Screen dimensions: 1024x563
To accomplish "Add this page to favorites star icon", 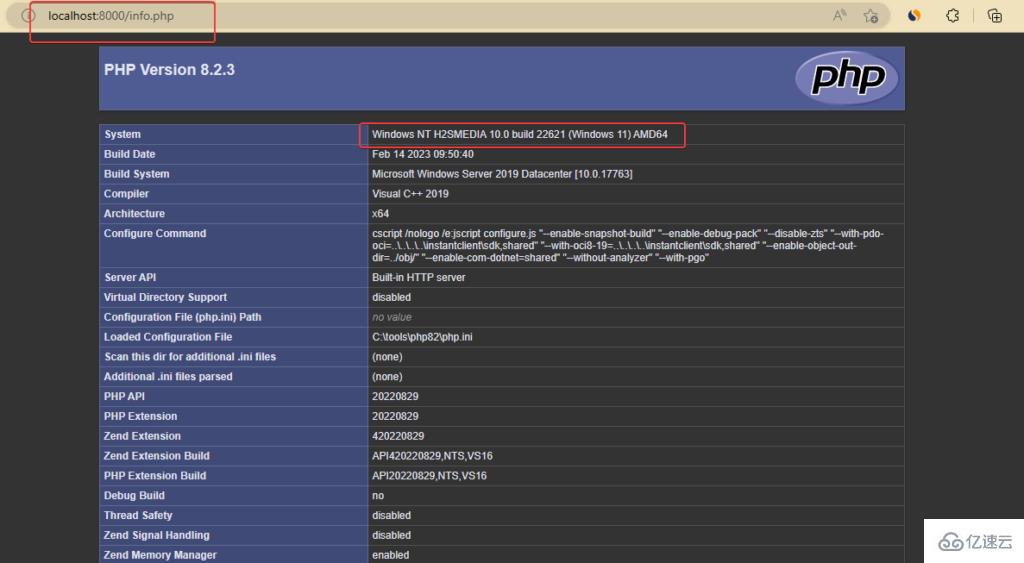I will [871, 16].
